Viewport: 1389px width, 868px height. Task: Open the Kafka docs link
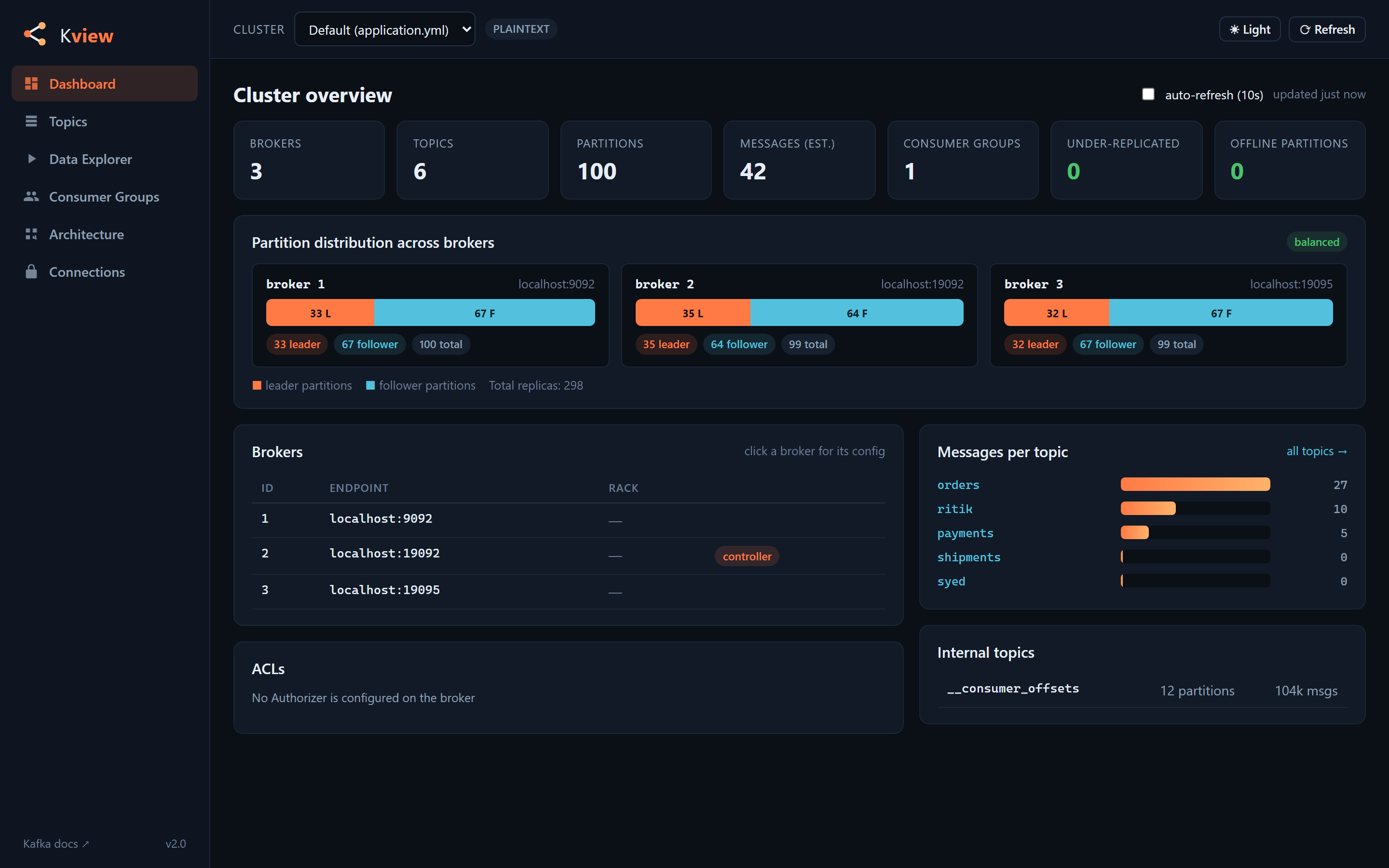tap(55, 844)
